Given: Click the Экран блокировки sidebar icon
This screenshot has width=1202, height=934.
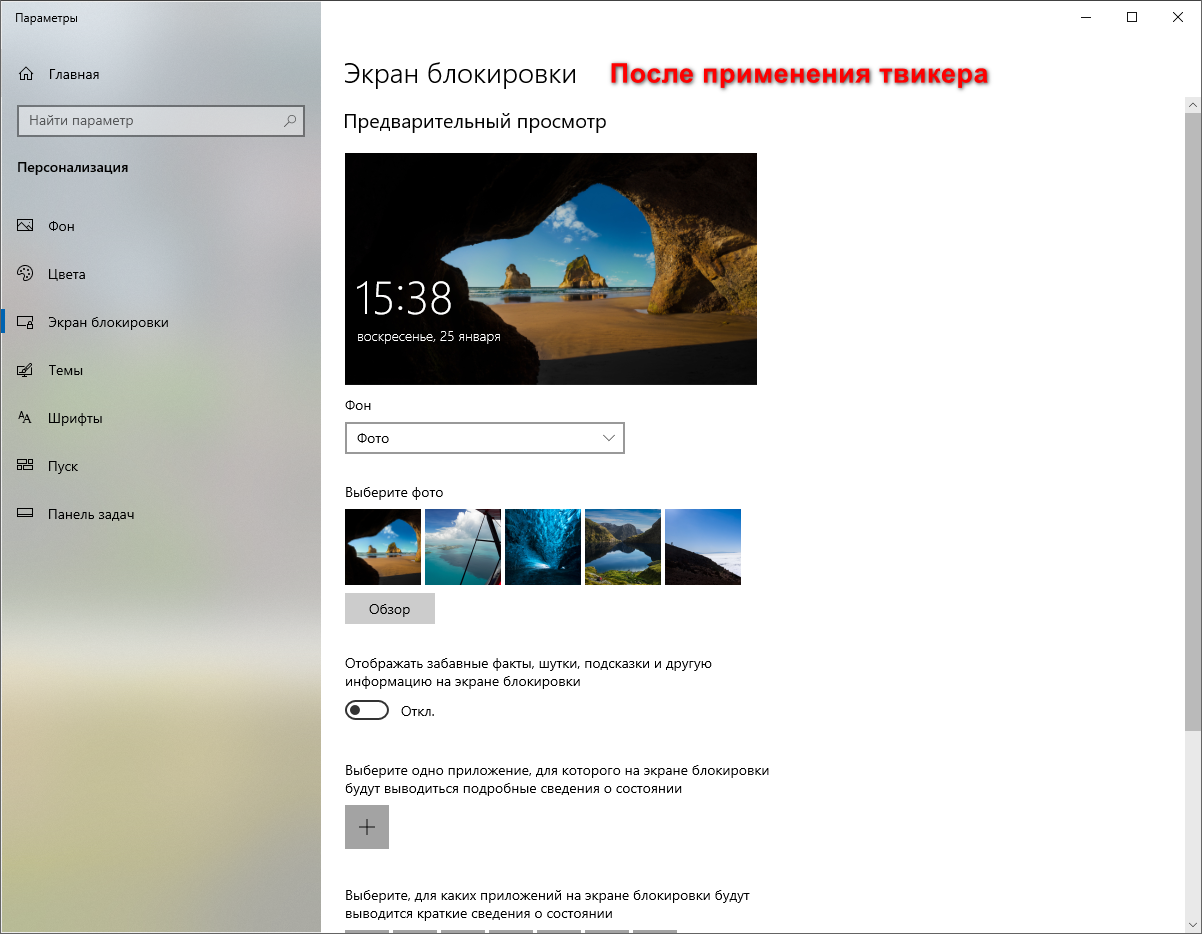Looking at the screenshot, I should tap(26, 322).
